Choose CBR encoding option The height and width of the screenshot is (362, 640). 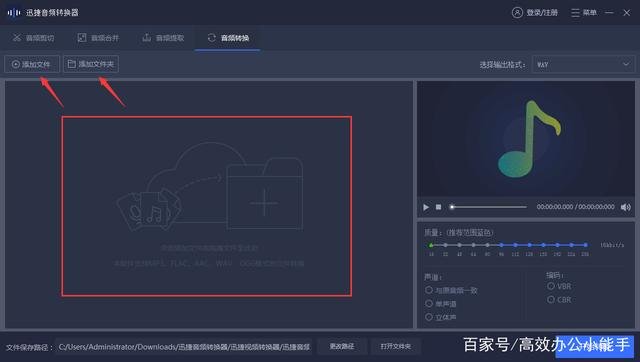[551, 300]
